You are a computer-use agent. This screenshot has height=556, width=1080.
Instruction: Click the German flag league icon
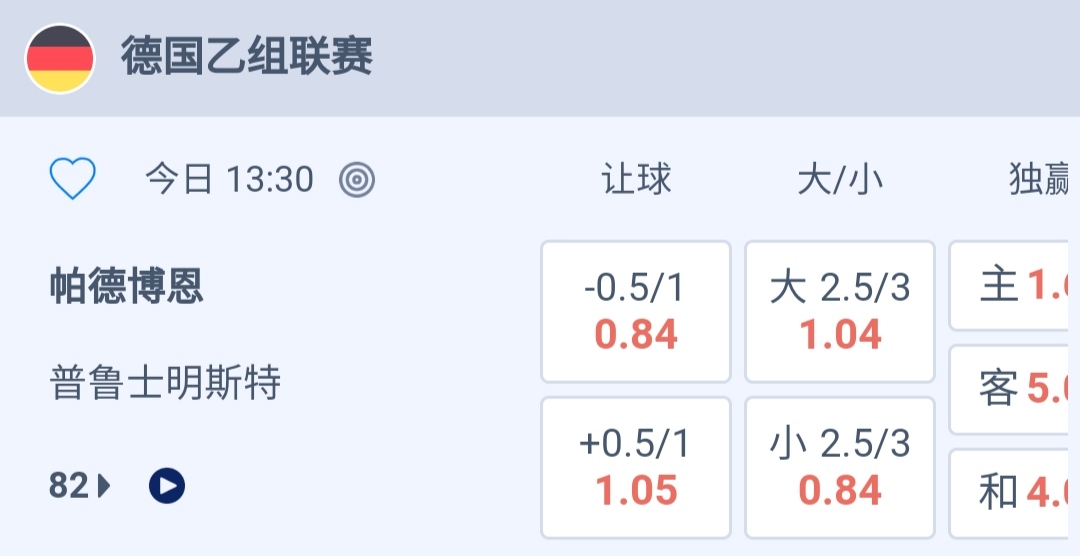[x=60, y=59]
